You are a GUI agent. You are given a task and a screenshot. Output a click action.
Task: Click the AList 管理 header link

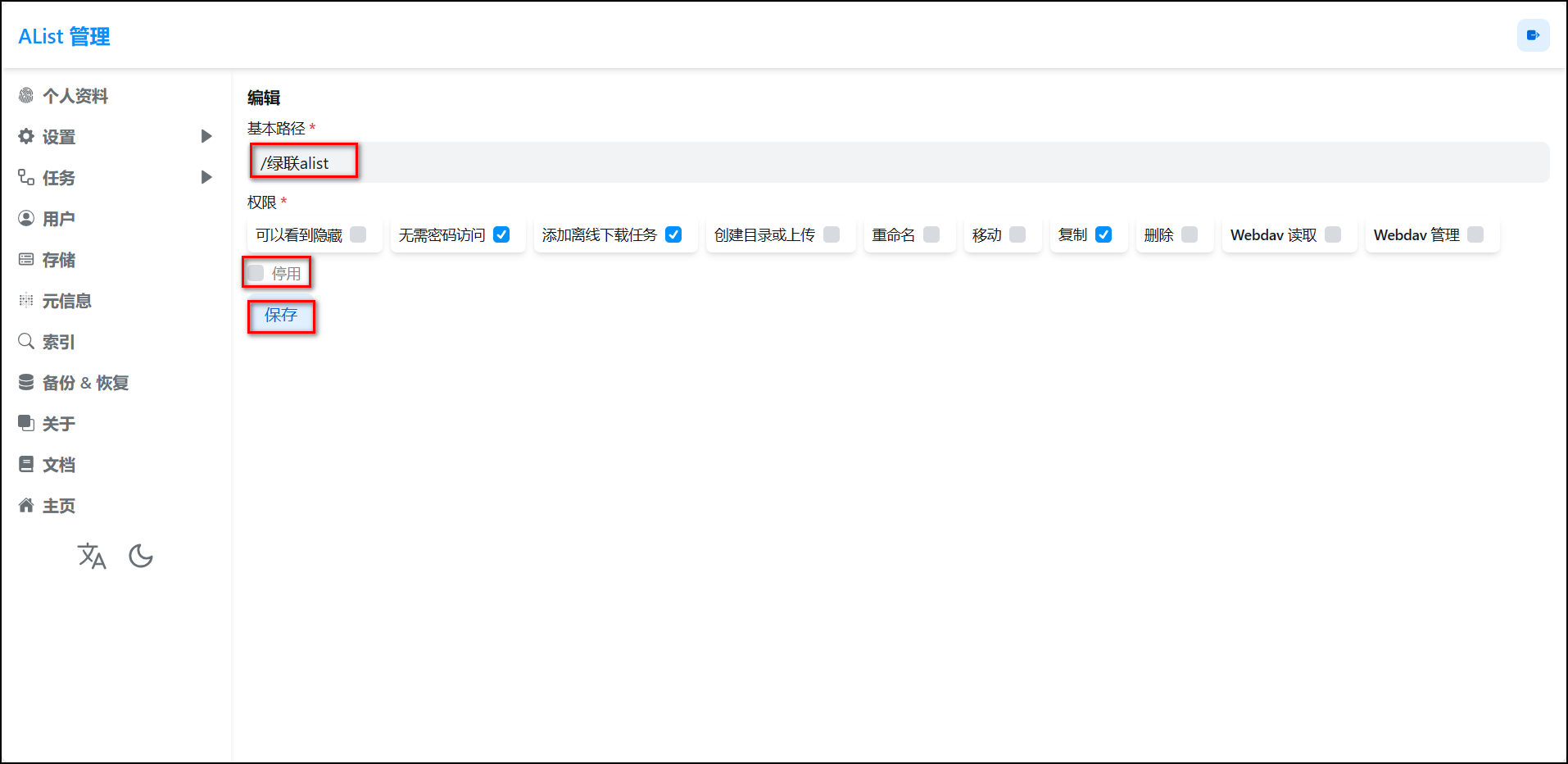click(x=64, y=37)
